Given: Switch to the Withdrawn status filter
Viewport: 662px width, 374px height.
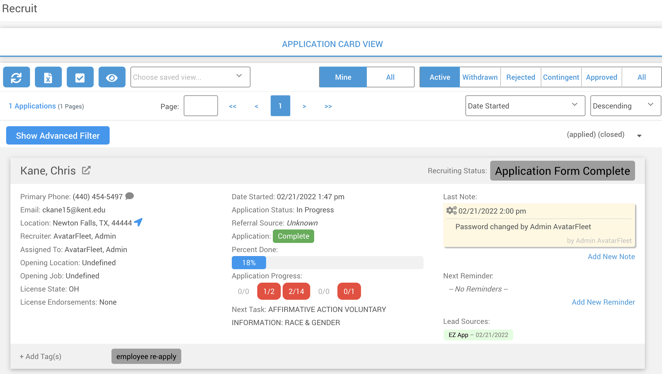Looking at the screenshot, I should (480, 77).
